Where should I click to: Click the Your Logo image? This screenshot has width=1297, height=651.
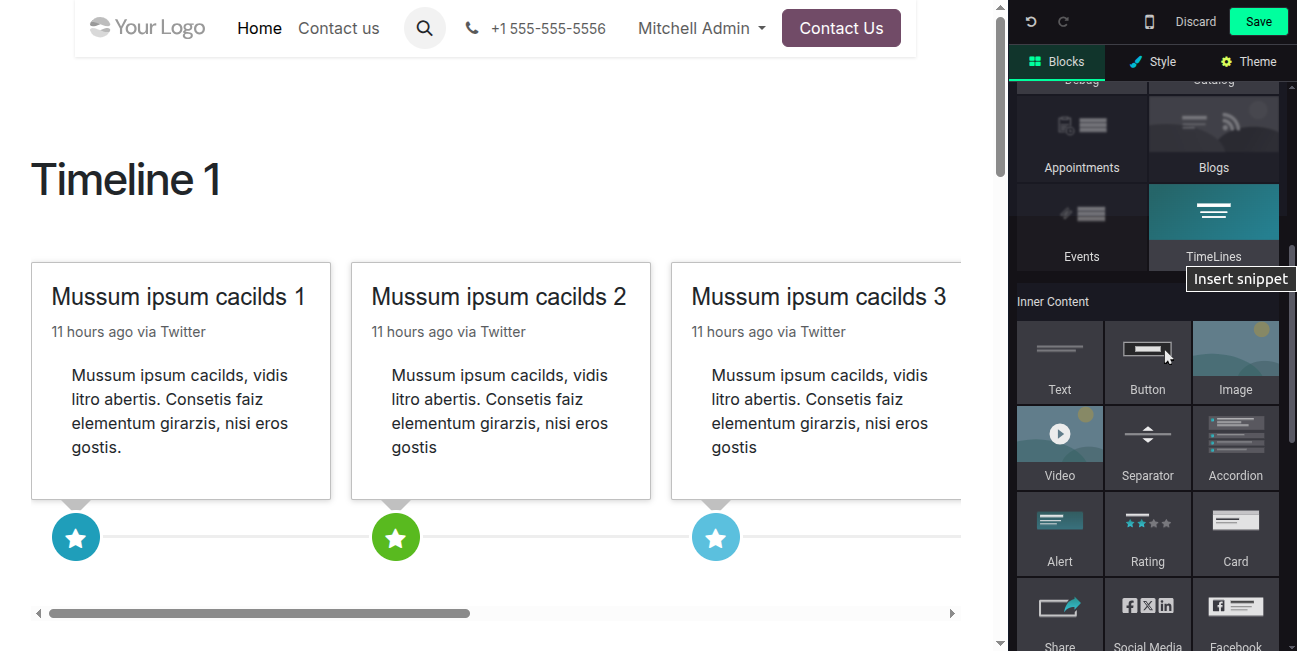[x=147, y=28]
